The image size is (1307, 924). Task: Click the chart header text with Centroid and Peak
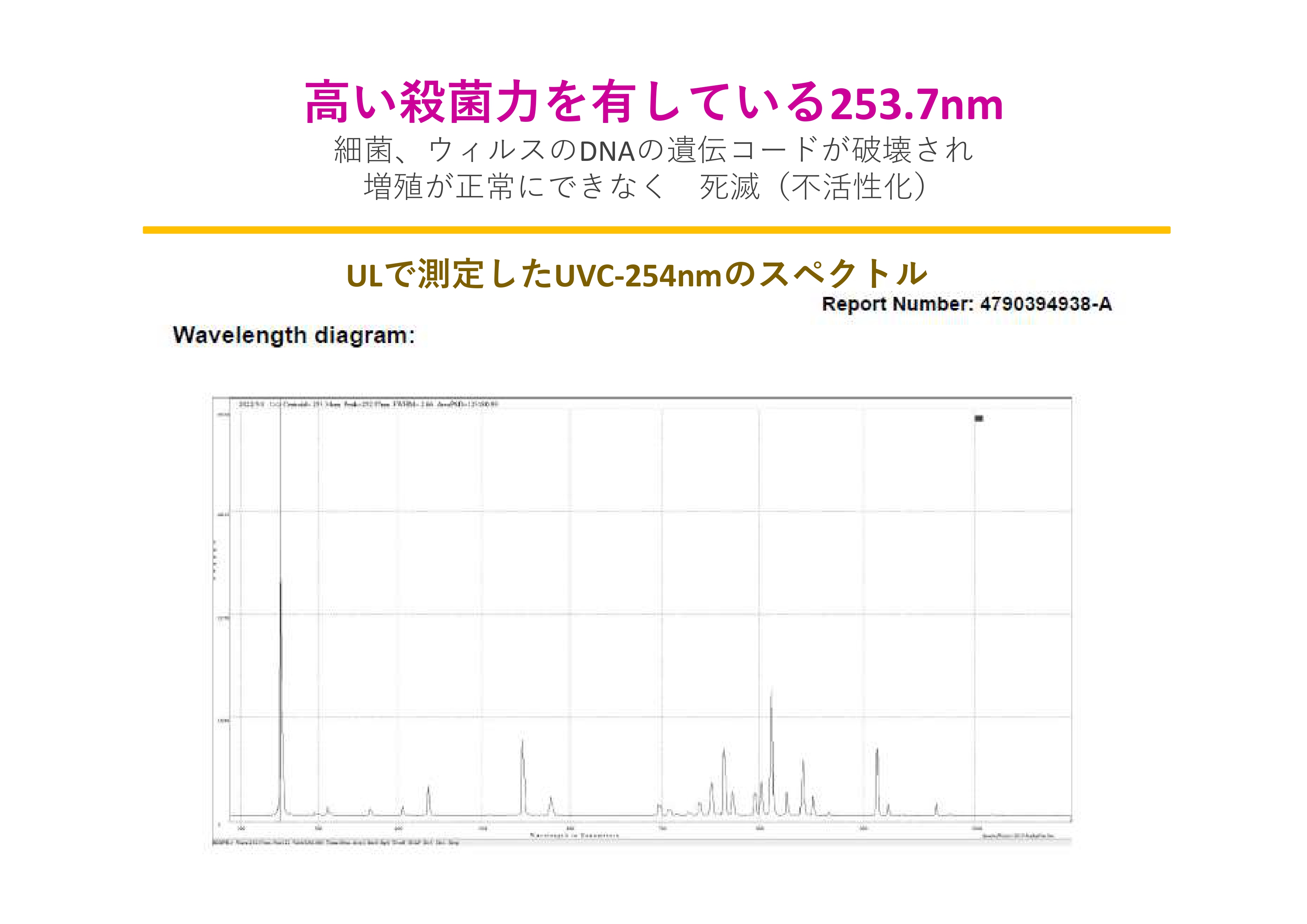(368, 404)
